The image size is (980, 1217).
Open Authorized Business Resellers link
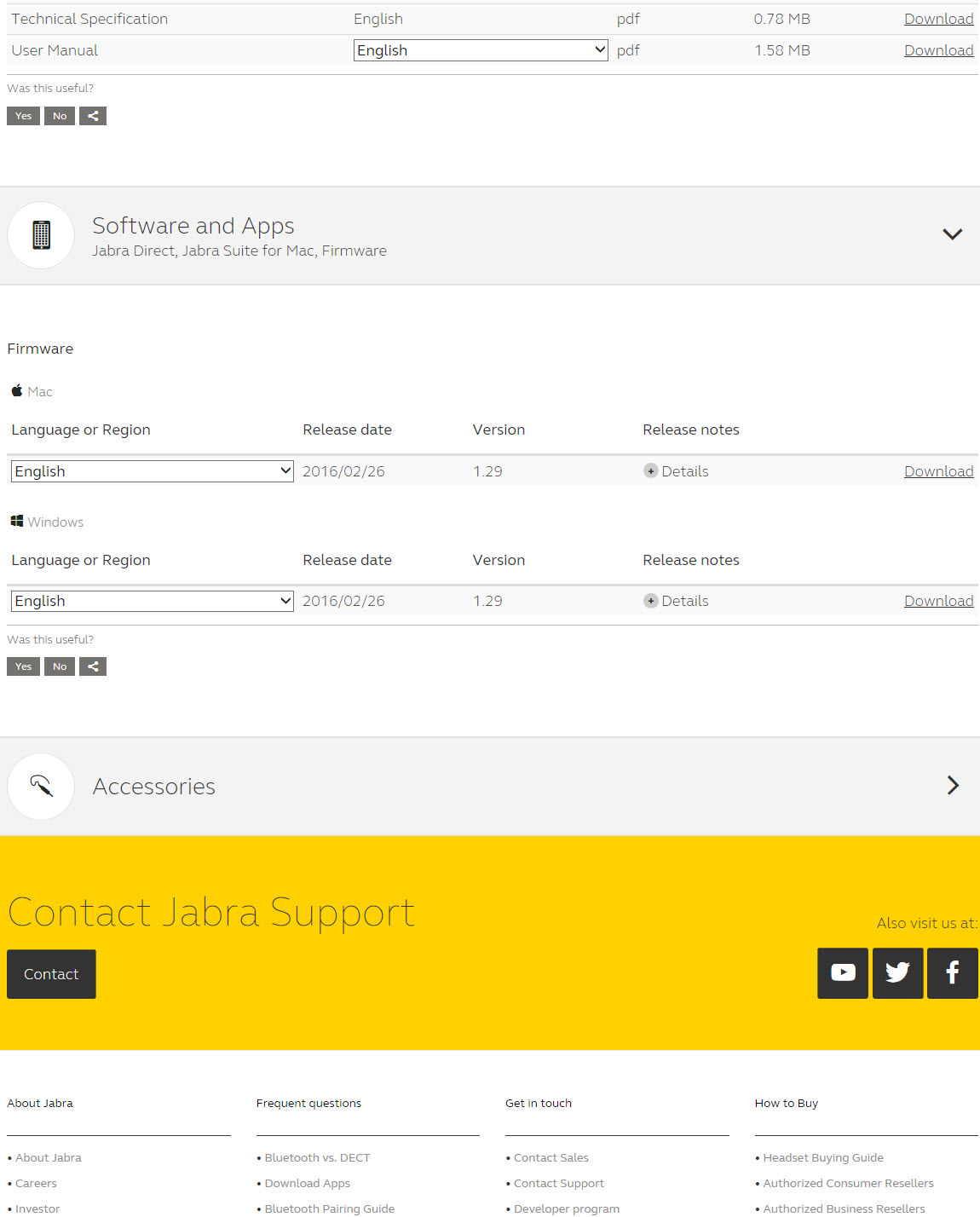pyautogui.click(x=845, y=1208)
